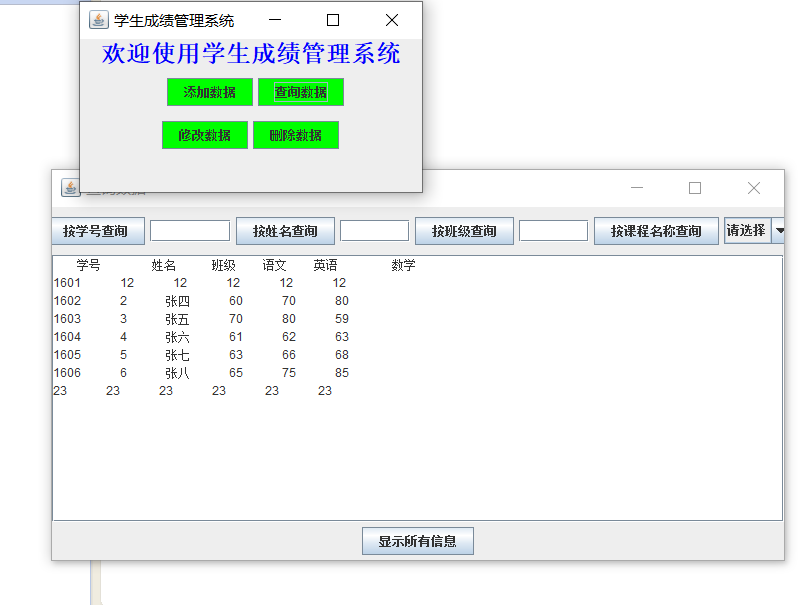Focus the text field after 按学号查询

pyautogui.click(x=190, y=231)
